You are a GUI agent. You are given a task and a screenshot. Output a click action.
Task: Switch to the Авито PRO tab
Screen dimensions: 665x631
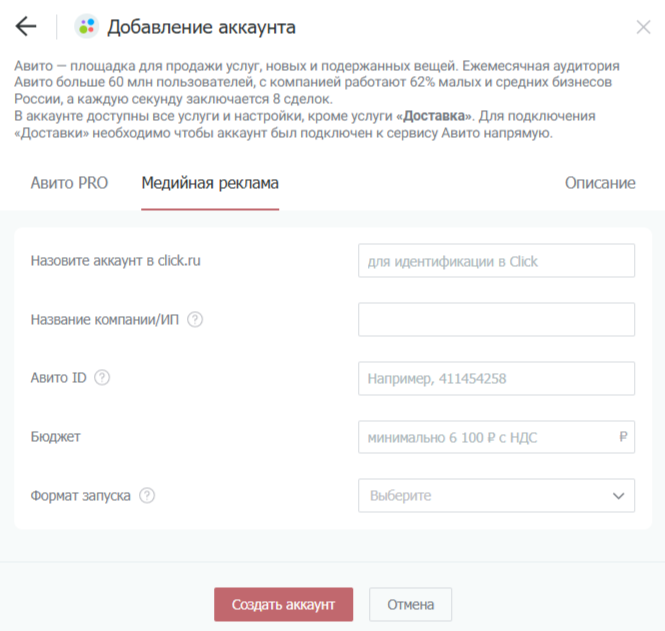click(x=69, y=183)
